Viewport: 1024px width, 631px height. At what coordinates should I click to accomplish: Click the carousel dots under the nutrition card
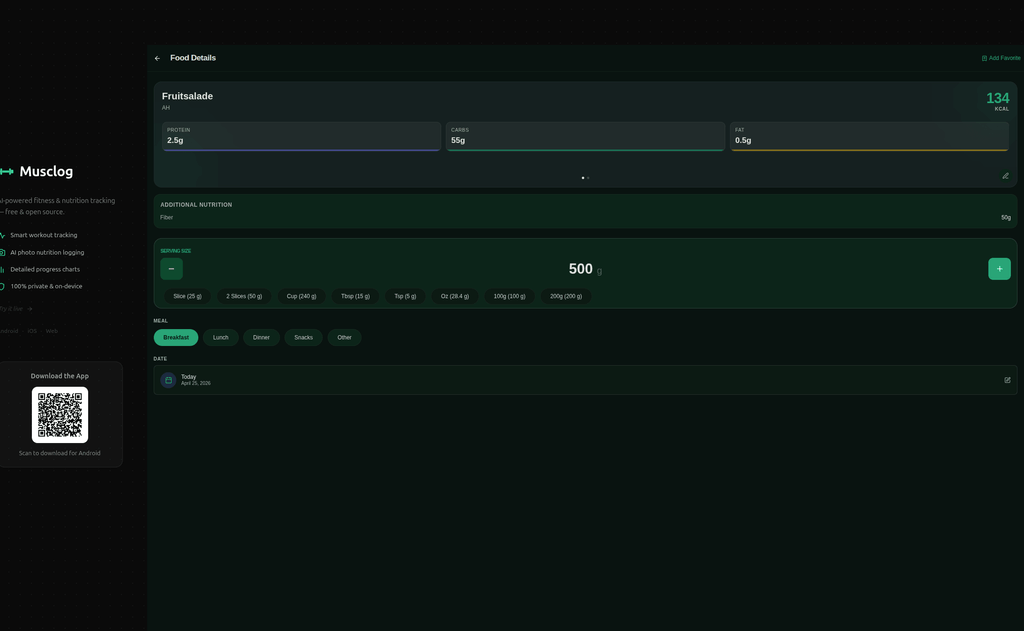tap(584, 177)
